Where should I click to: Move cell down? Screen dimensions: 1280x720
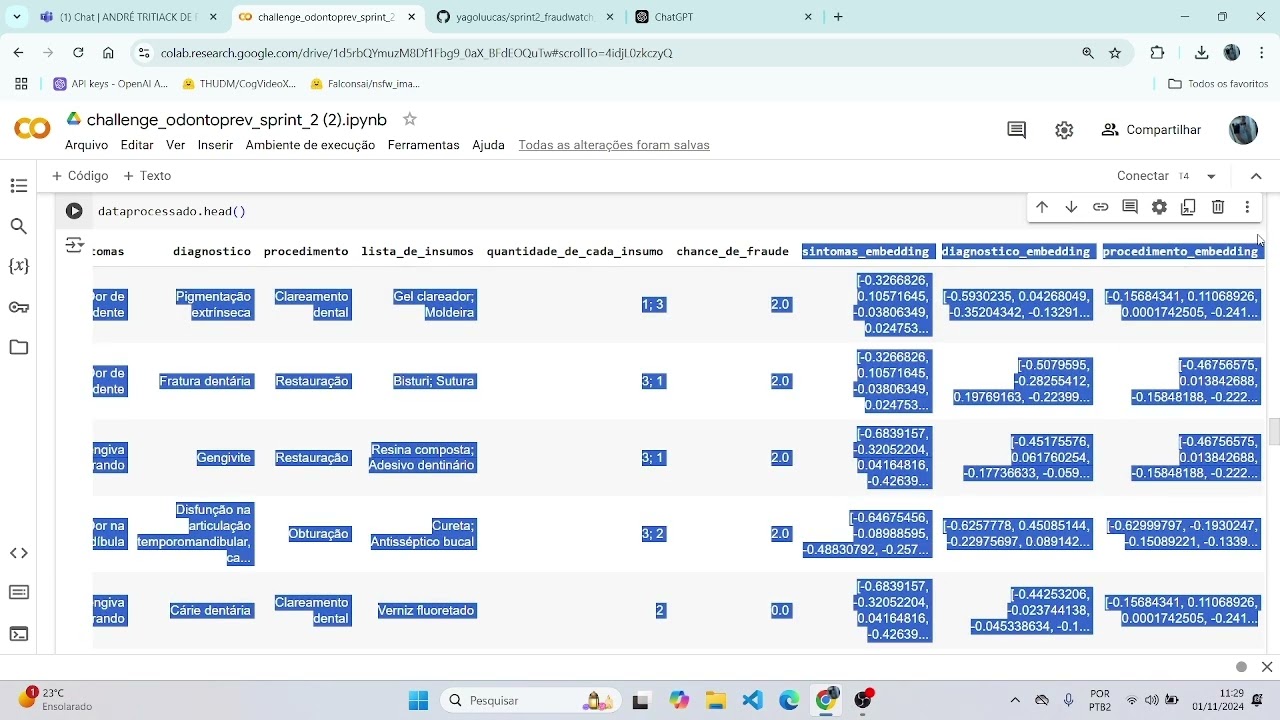click(1071, 207)
